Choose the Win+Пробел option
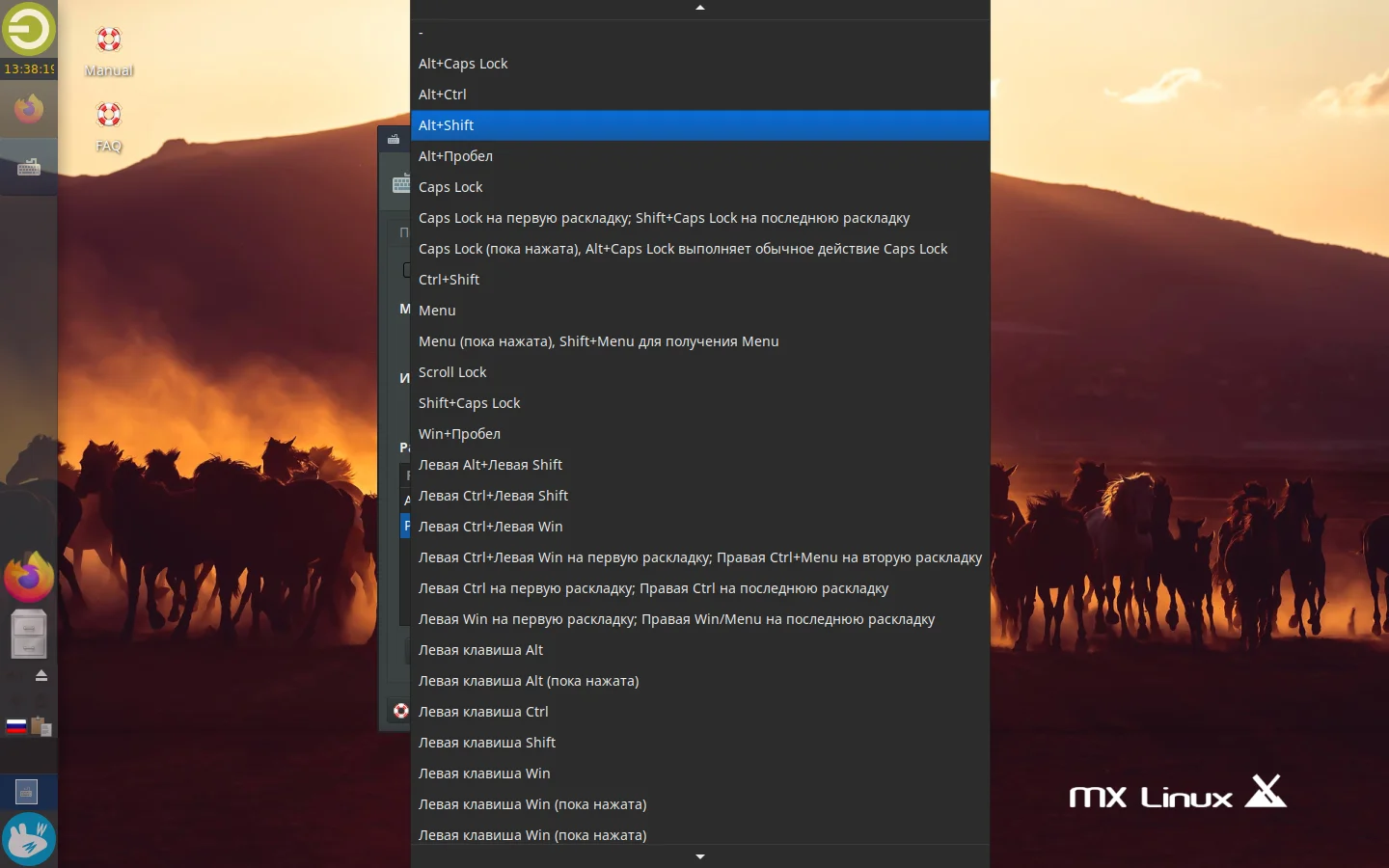 point(460,434)
